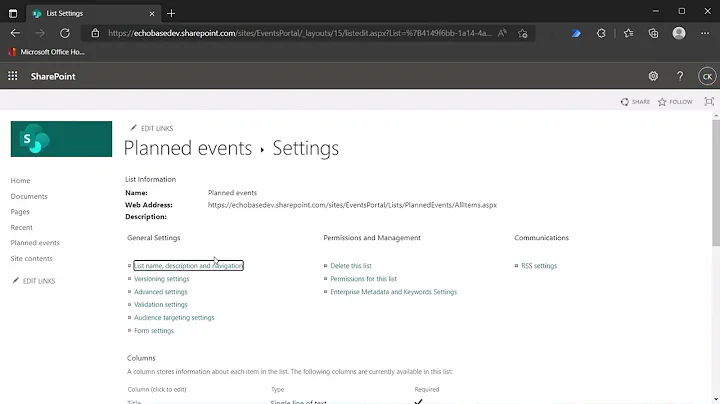The image size is (720, 404).
Task: Open the CK account avatar menu
Action: point(707,76)
